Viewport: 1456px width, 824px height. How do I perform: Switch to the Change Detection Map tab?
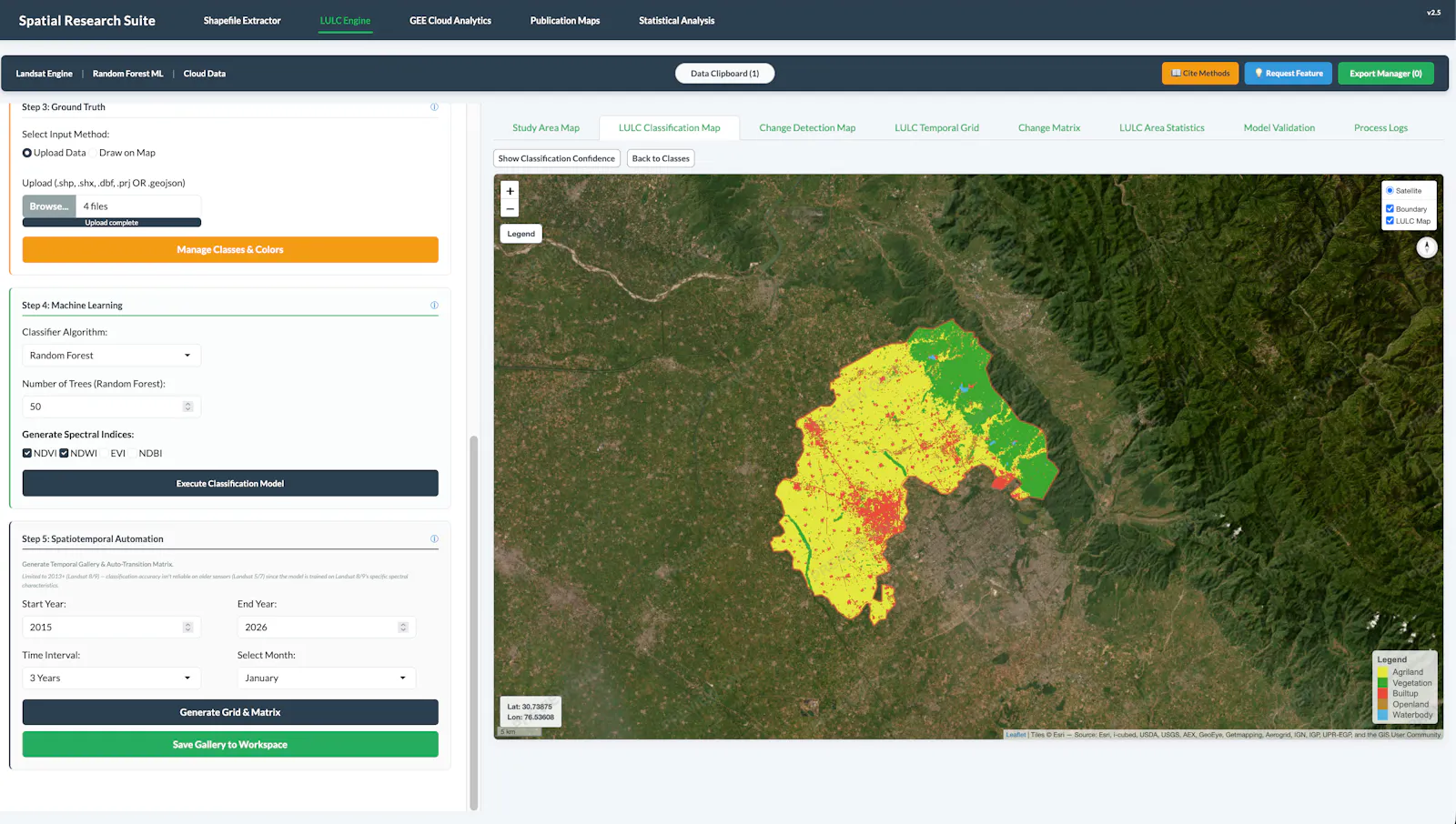pos(807,128)
